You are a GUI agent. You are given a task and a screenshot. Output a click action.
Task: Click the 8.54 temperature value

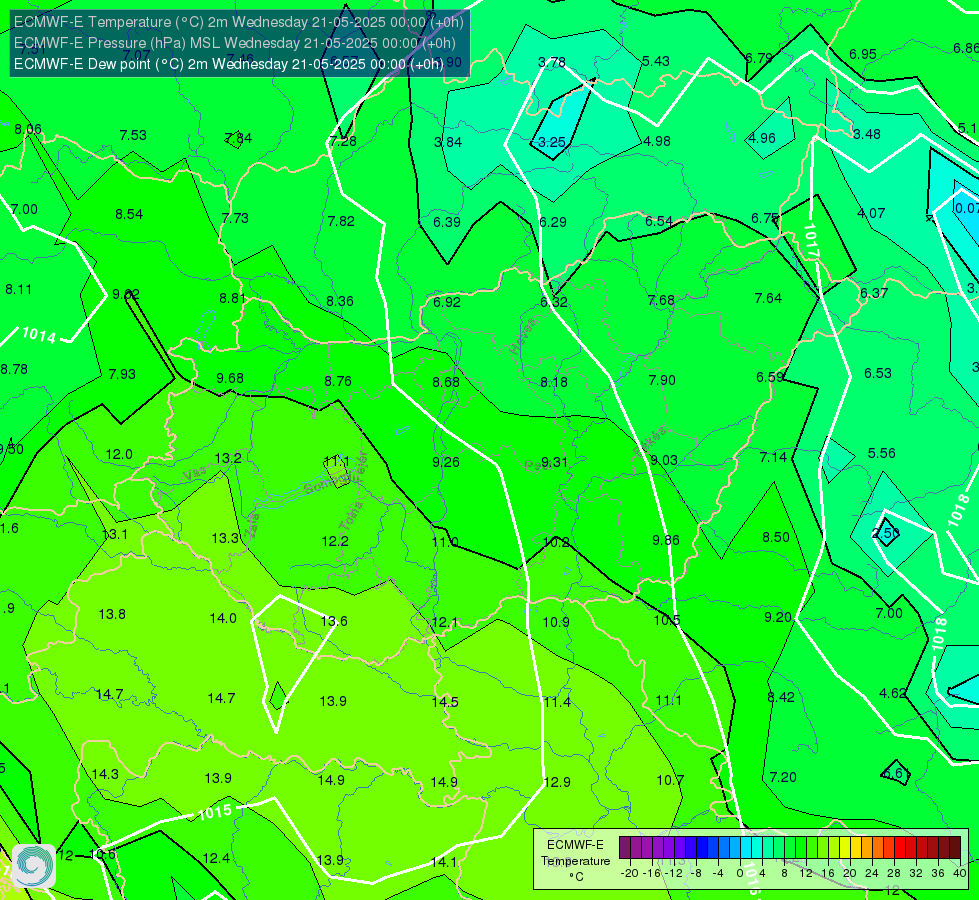tap(129, 214)
